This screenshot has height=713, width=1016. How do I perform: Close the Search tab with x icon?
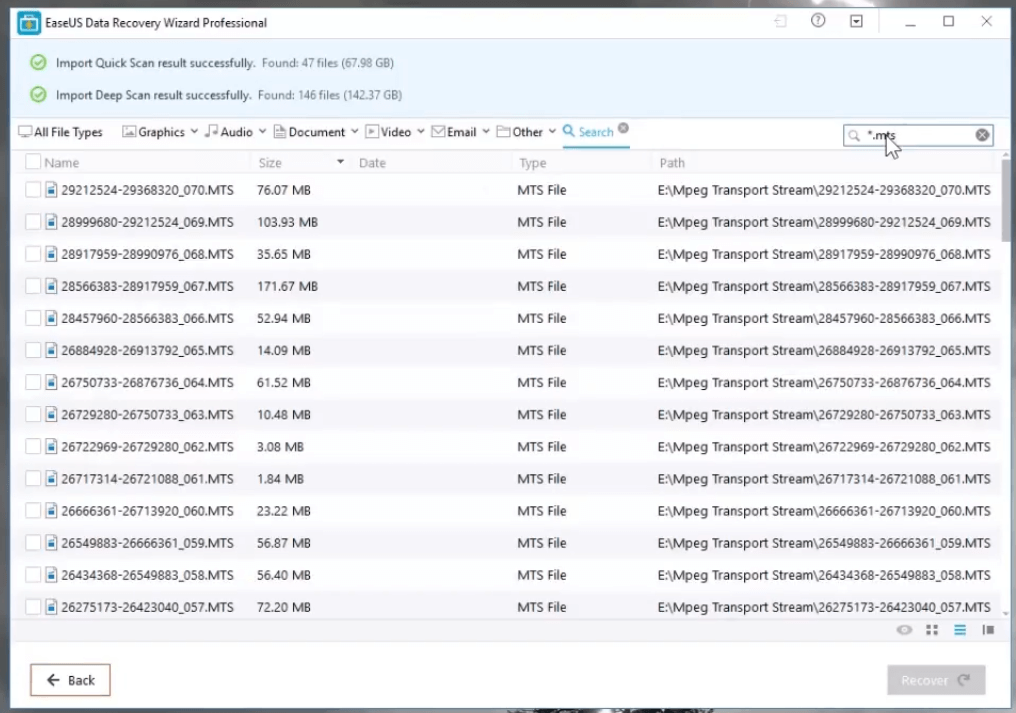(x=623, y=128)
